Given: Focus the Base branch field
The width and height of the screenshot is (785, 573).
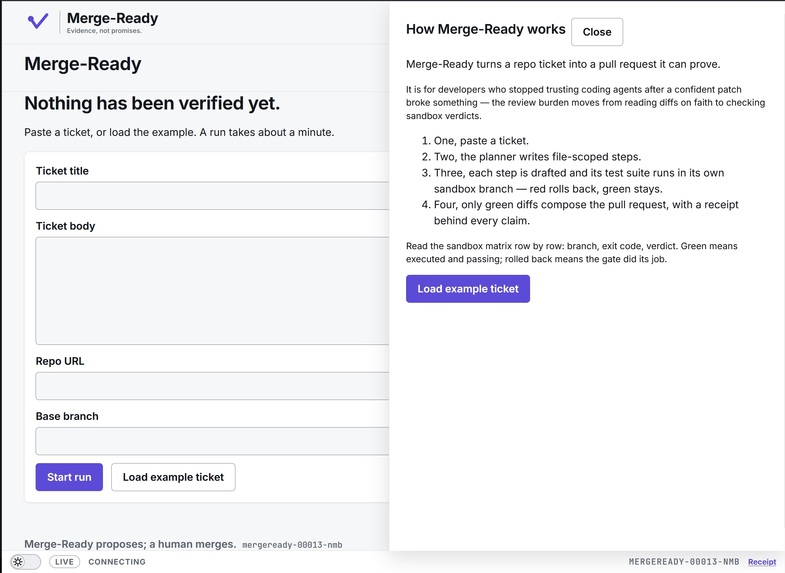Looking at the screenshot, I should click(212, 441).
